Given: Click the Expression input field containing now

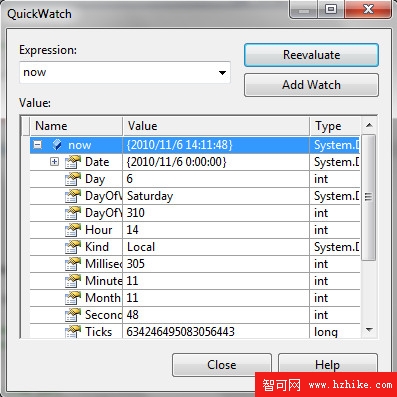Looking at the screenshot, I should tap(125, 72).
